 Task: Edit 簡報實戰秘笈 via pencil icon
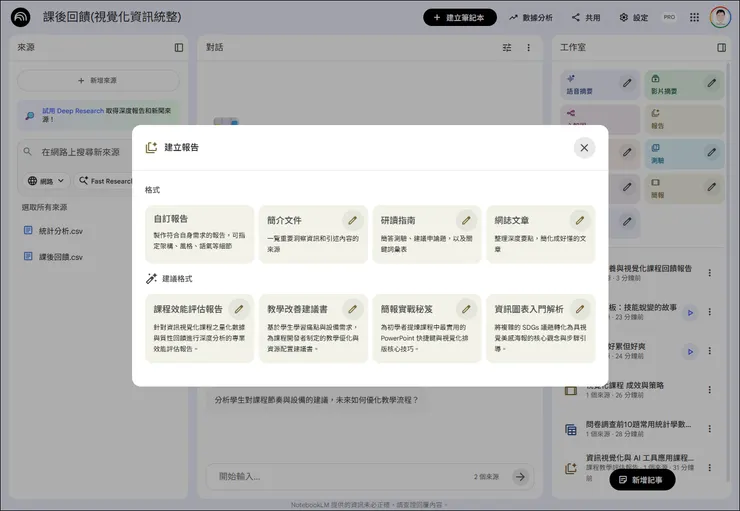466,309
